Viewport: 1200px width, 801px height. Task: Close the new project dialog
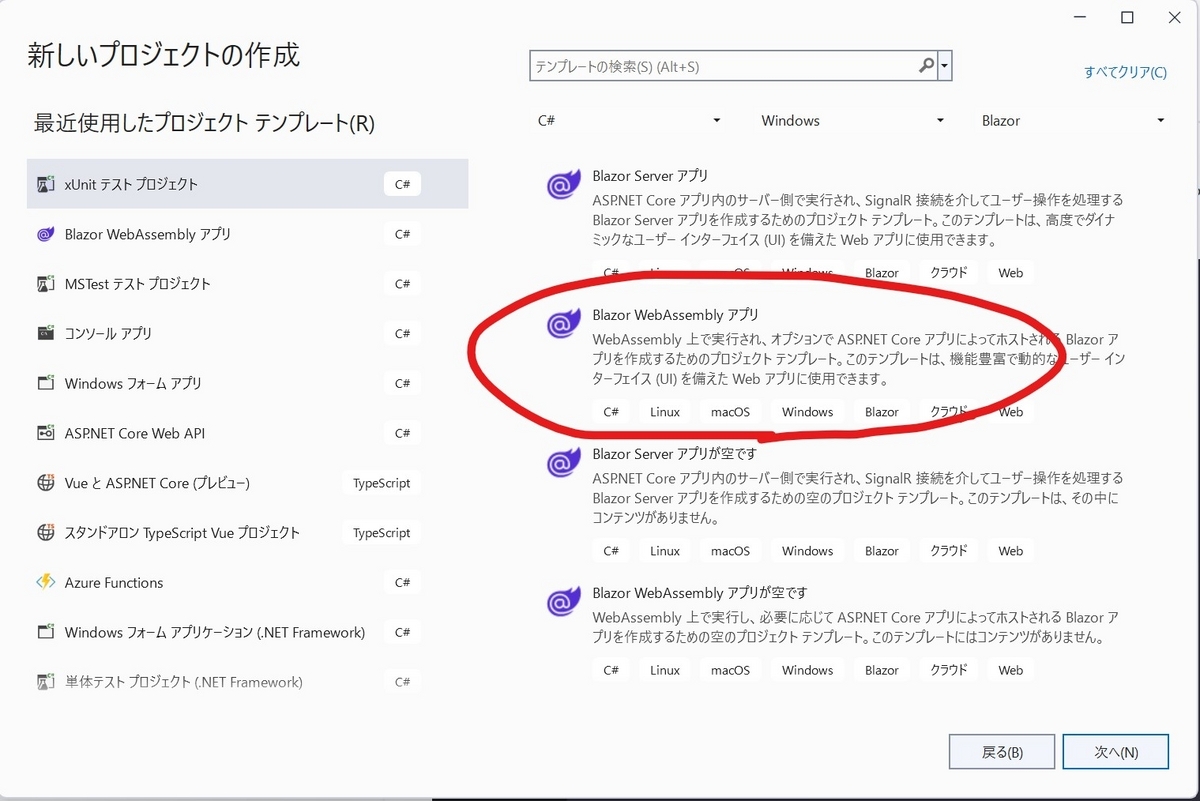click(1173, 17)
